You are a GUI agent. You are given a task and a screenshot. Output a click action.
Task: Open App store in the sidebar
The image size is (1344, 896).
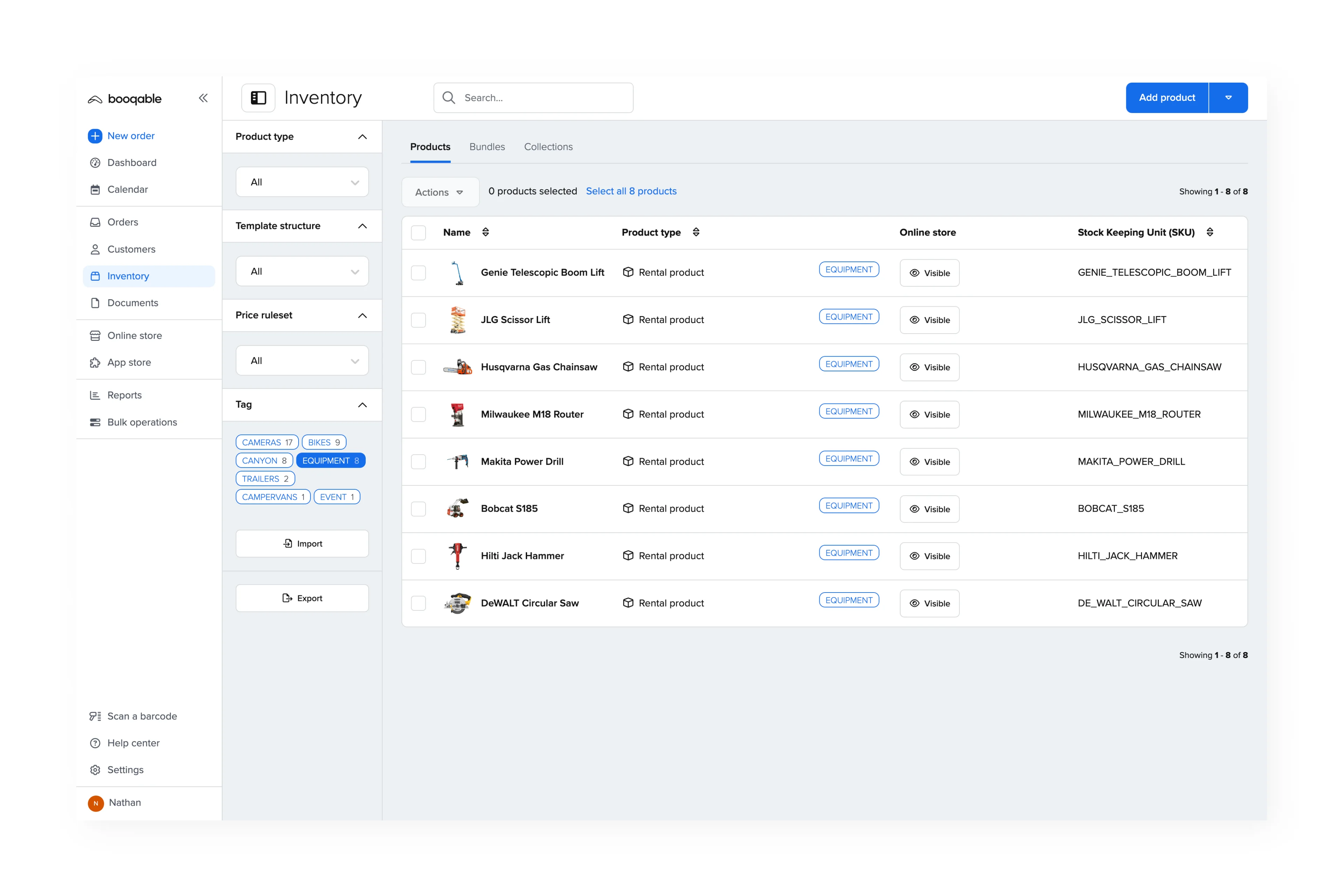pyautogui.click(x=128, y=362)
